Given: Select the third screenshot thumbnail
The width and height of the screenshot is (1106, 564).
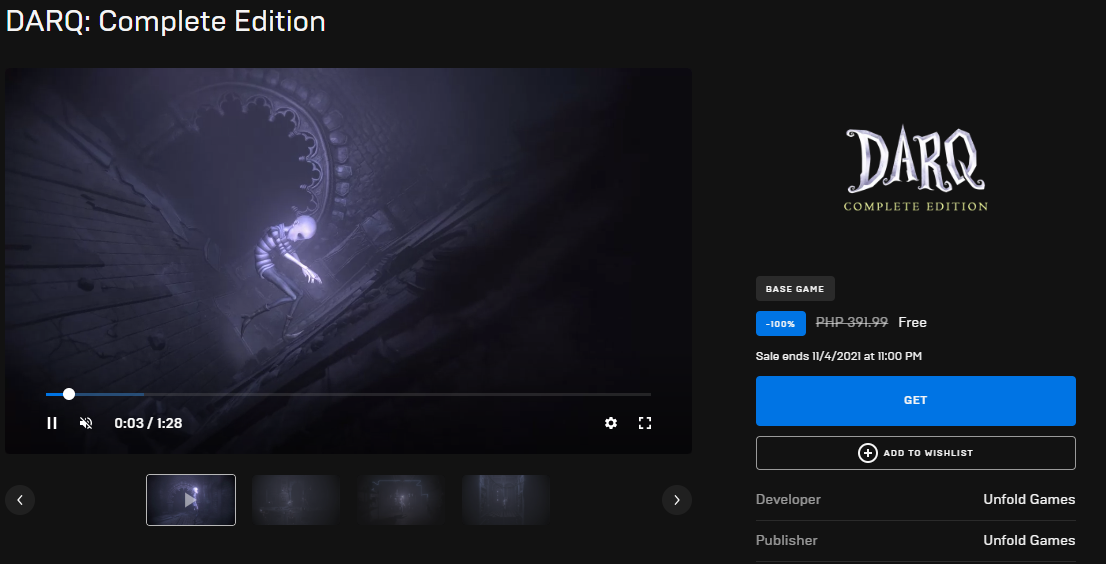Looking at the screenshot, I should [x=401, y=500].
